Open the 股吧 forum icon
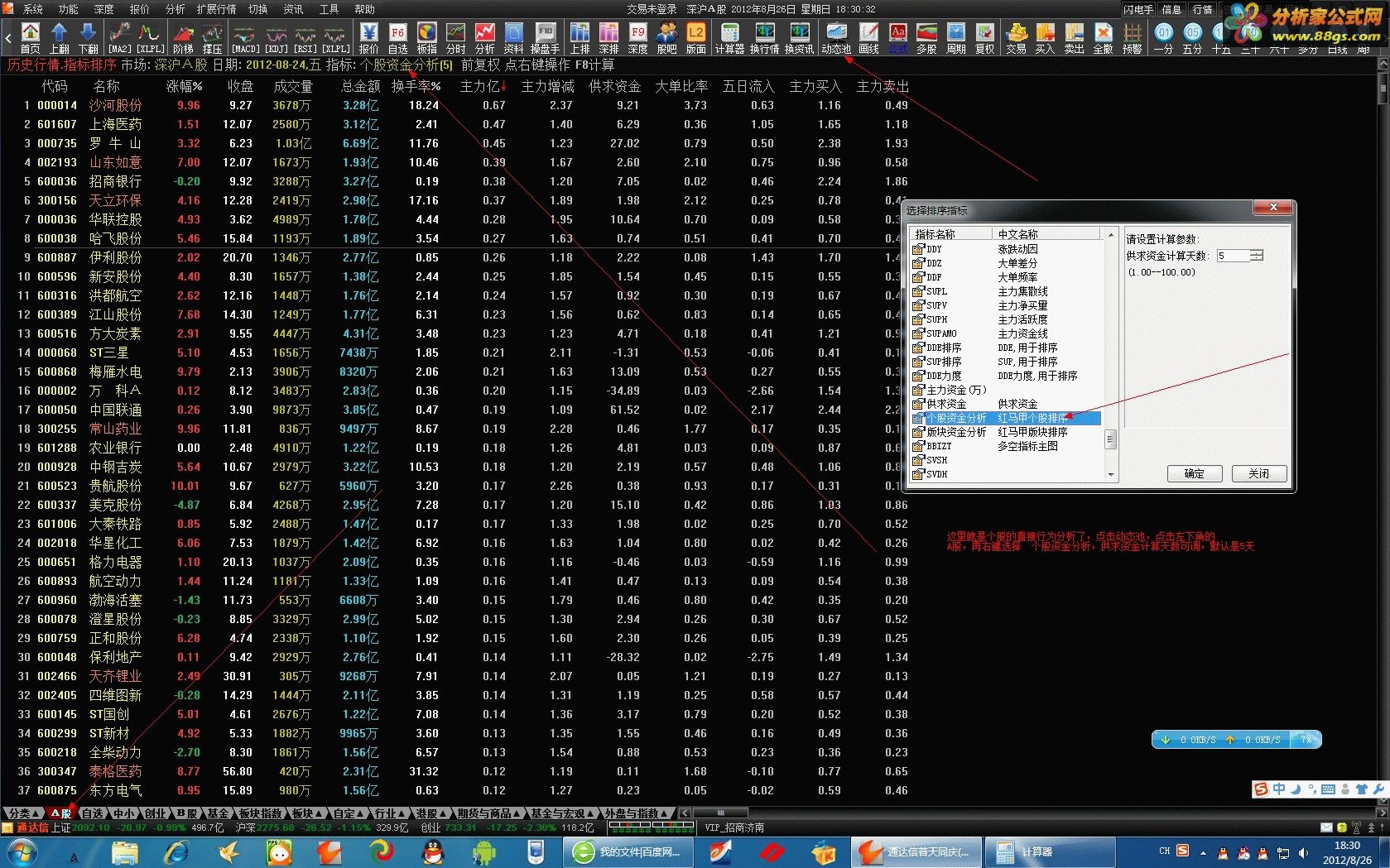 666,38
